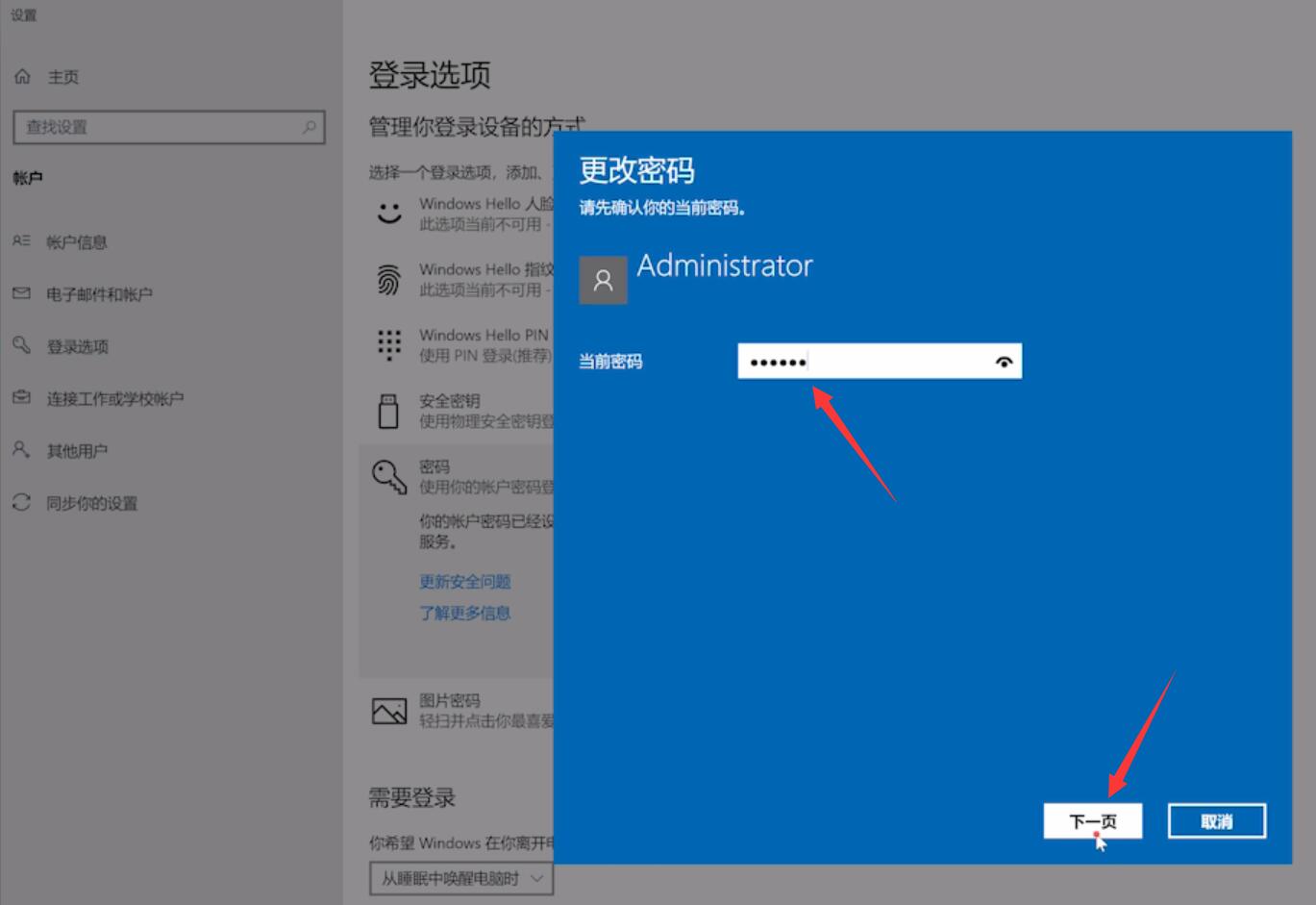Select the 图片密码 picture icon
The image size is (1316, 905).
389,711
